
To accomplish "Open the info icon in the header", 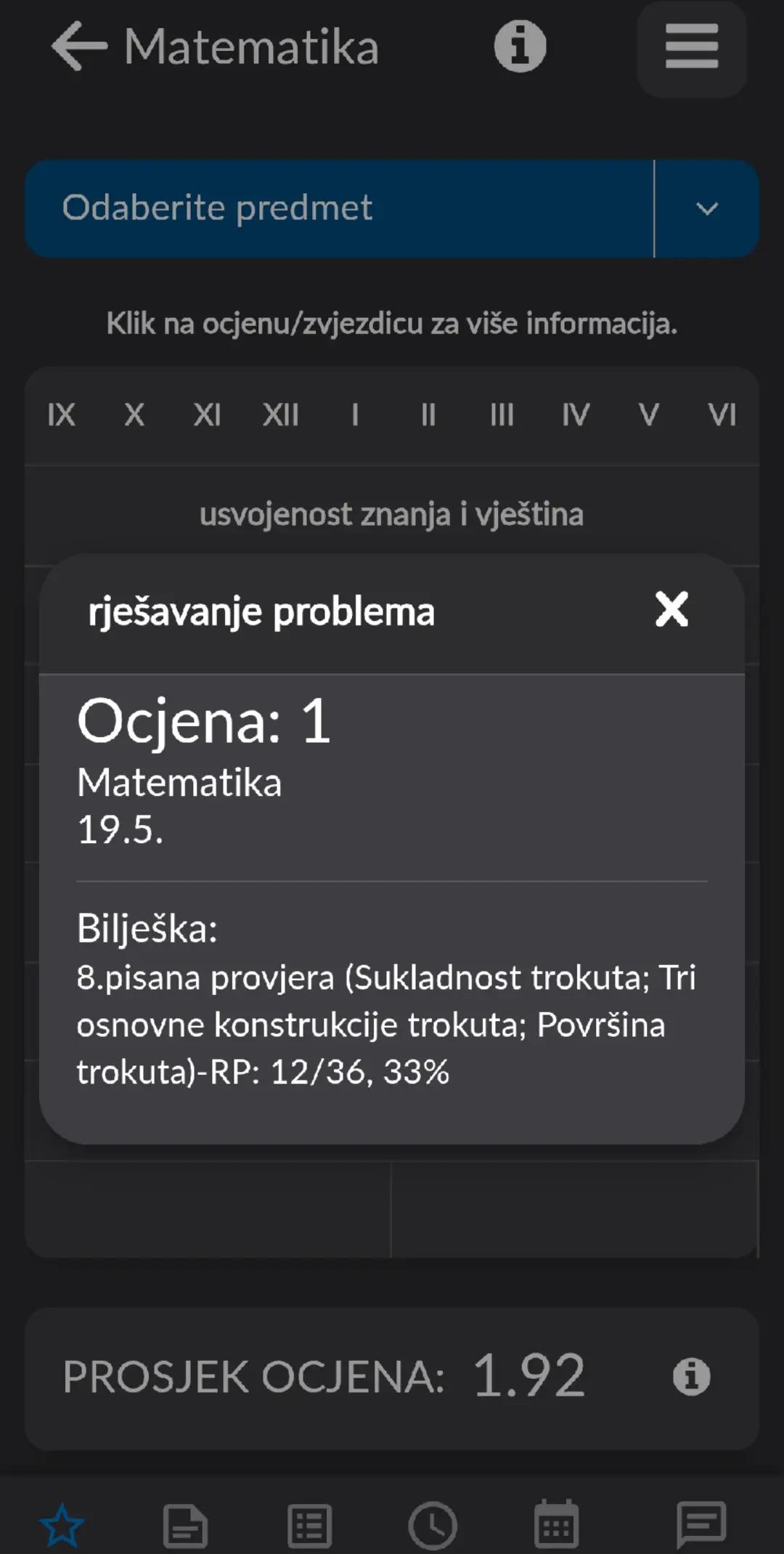I will pos(520,46).
